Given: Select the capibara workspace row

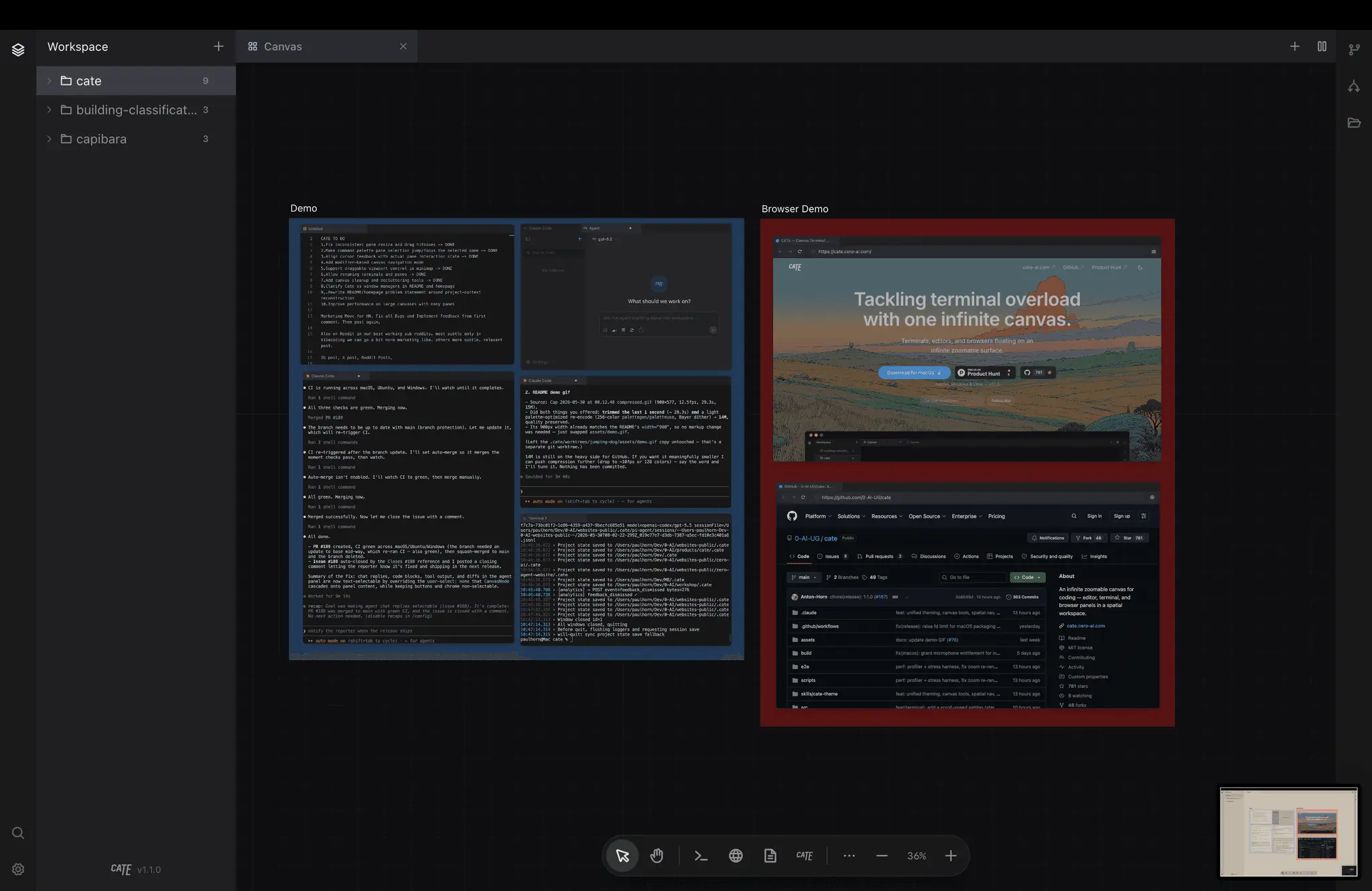Looking at the screenshot, I should coord(136,139).
